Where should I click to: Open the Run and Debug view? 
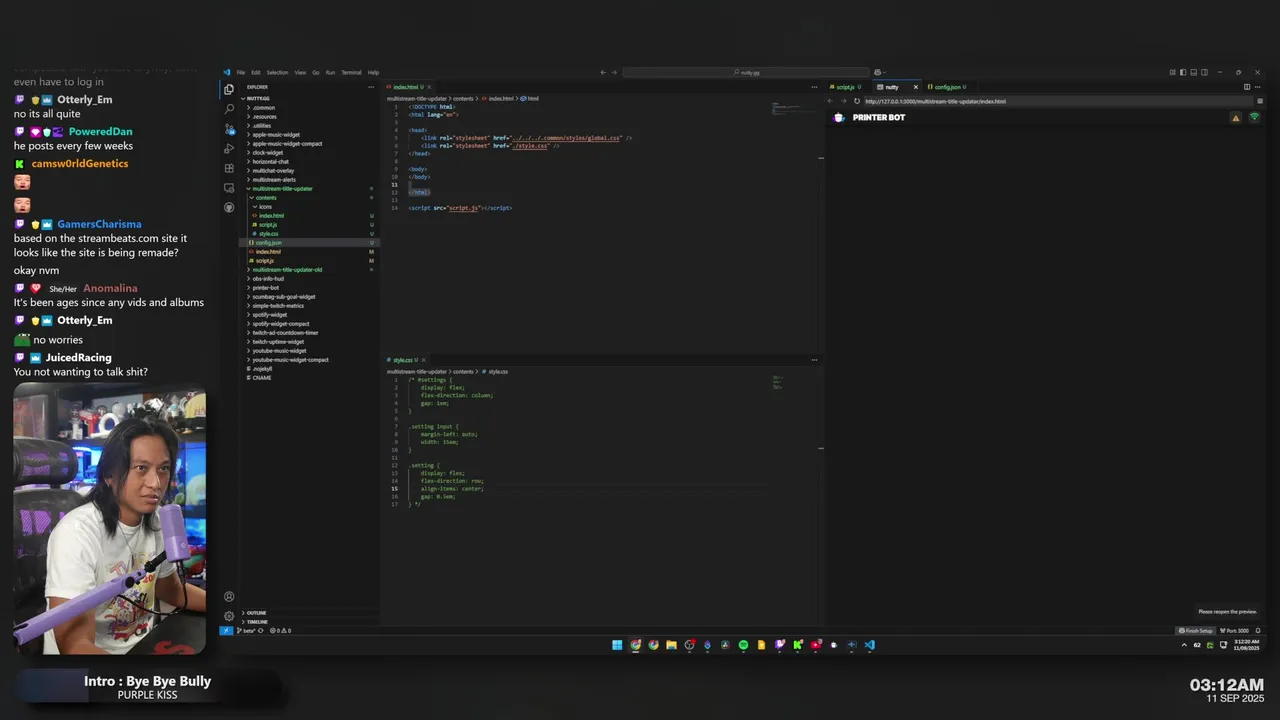pos(229,148)
